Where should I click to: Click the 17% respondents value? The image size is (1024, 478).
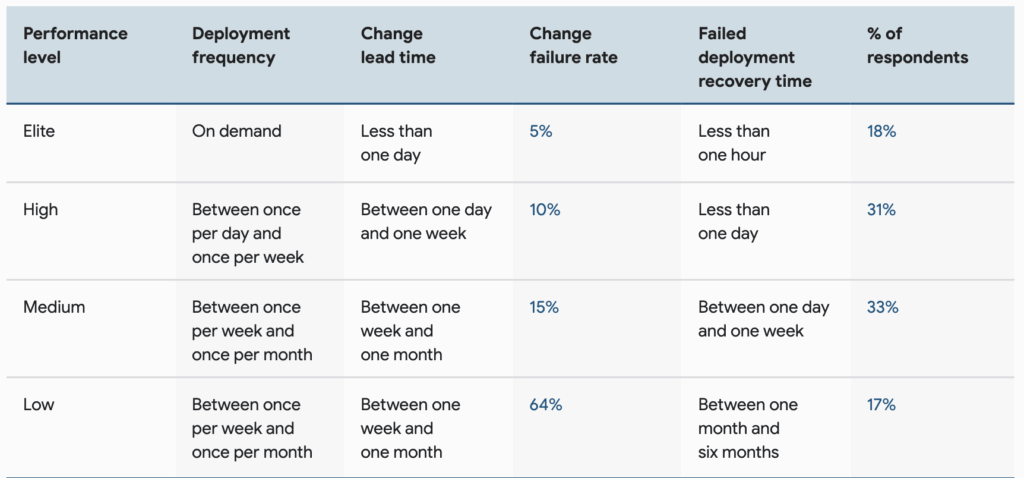point(882,405)
